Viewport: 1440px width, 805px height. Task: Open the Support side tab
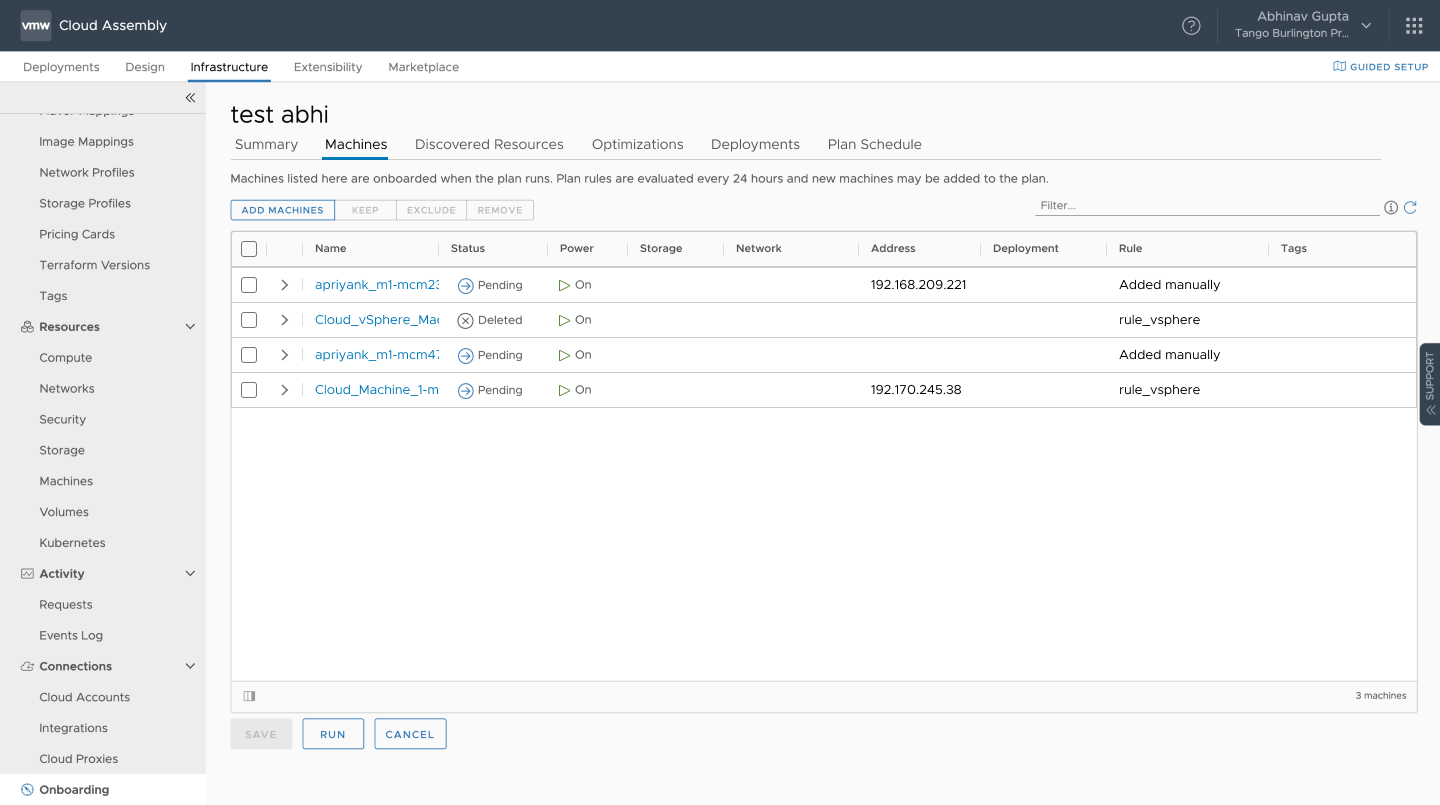[x=1430, y=384]
